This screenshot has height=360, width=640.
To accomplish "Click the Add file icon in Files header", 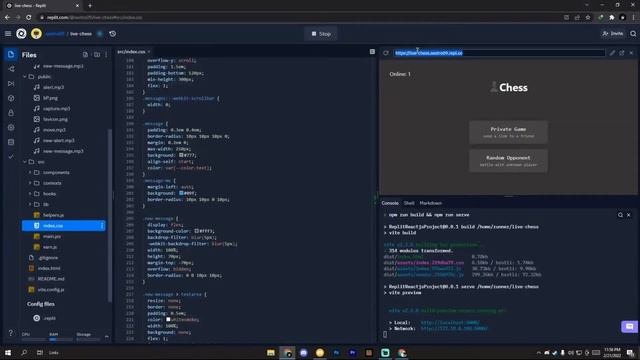I will 85,55.
